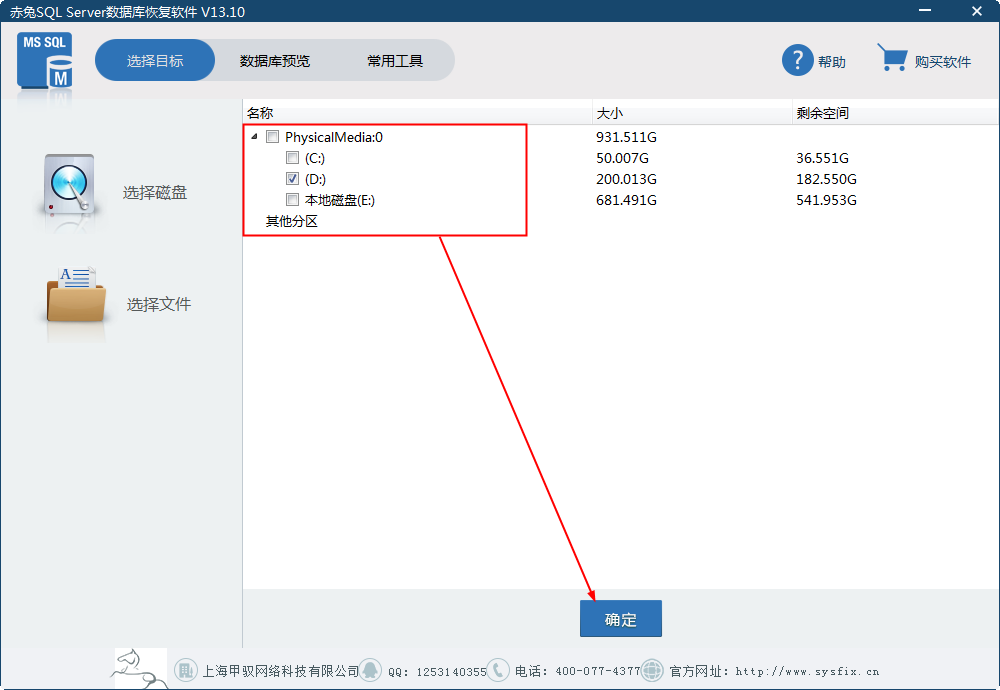Click the 36.551G free space value
1000x690 pixels.
click(822, 158)
